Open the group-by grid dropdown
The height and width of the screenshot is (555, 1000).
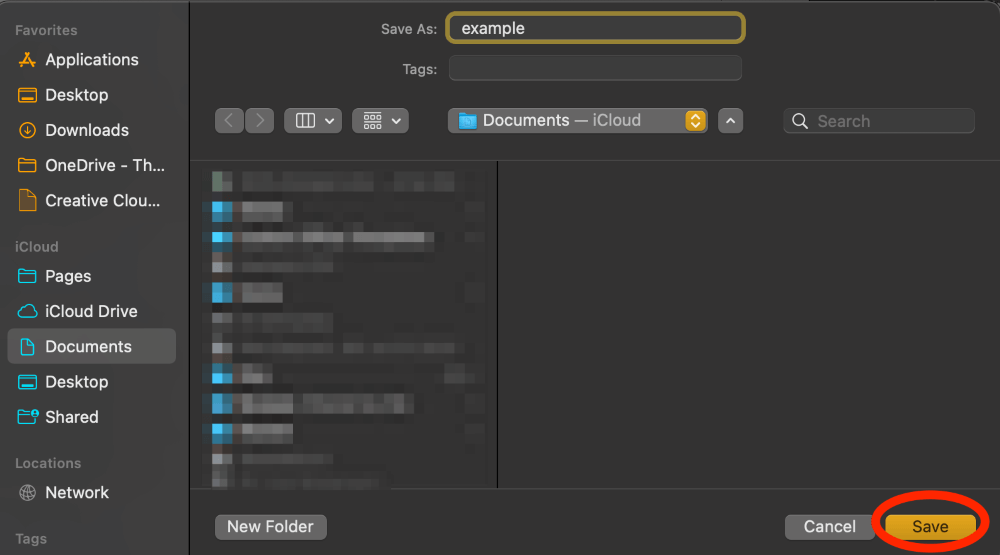point(380,121)
